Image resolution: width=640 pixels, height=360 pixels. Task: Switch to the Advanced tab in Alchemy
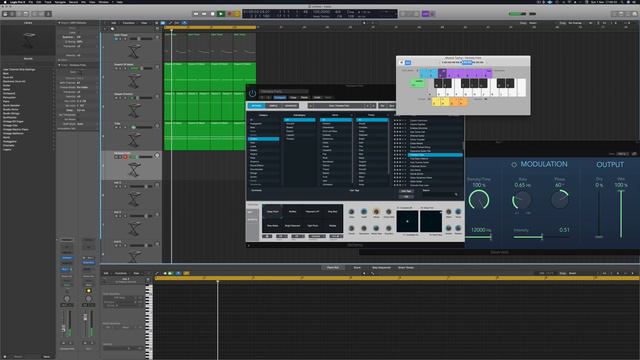[291, 106]
